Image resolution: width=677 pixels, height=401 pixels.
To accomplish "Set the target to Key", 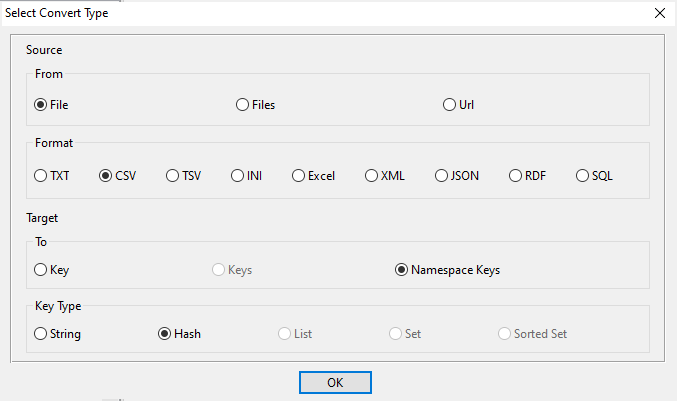I will tap(41, 270).
